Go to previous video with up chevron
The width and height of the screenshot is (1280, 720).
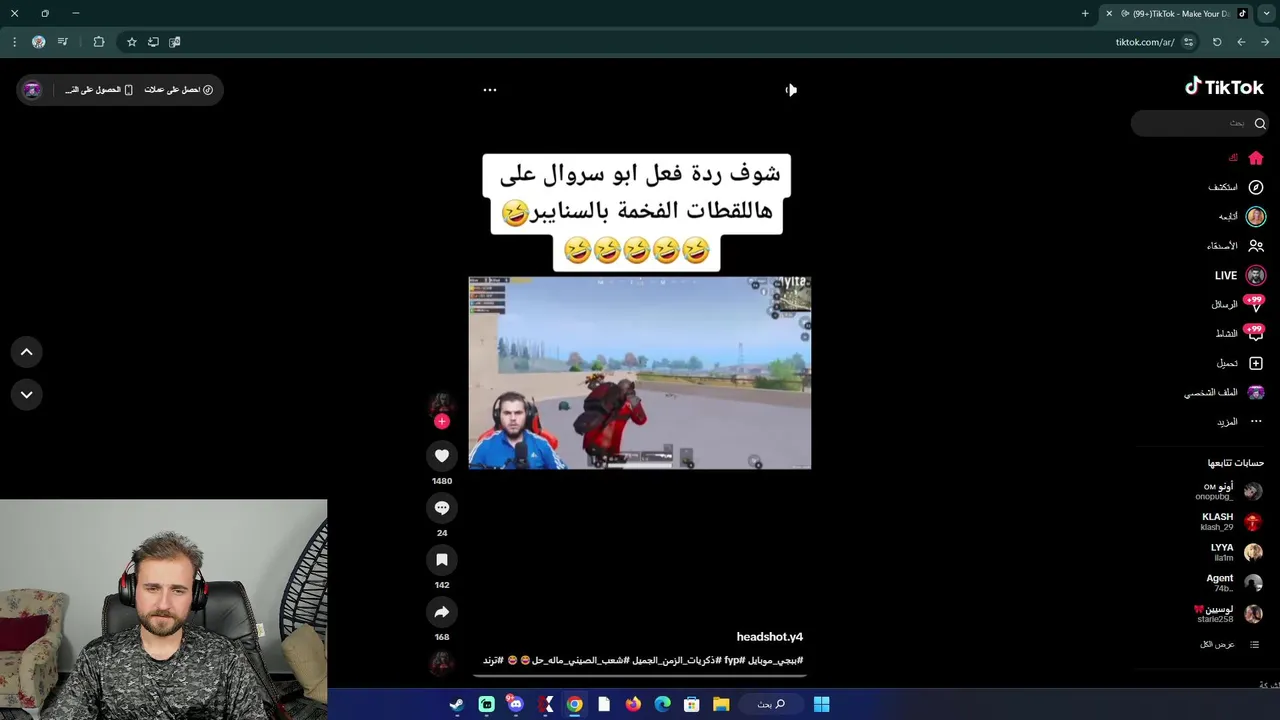click(x=27, y=352)
